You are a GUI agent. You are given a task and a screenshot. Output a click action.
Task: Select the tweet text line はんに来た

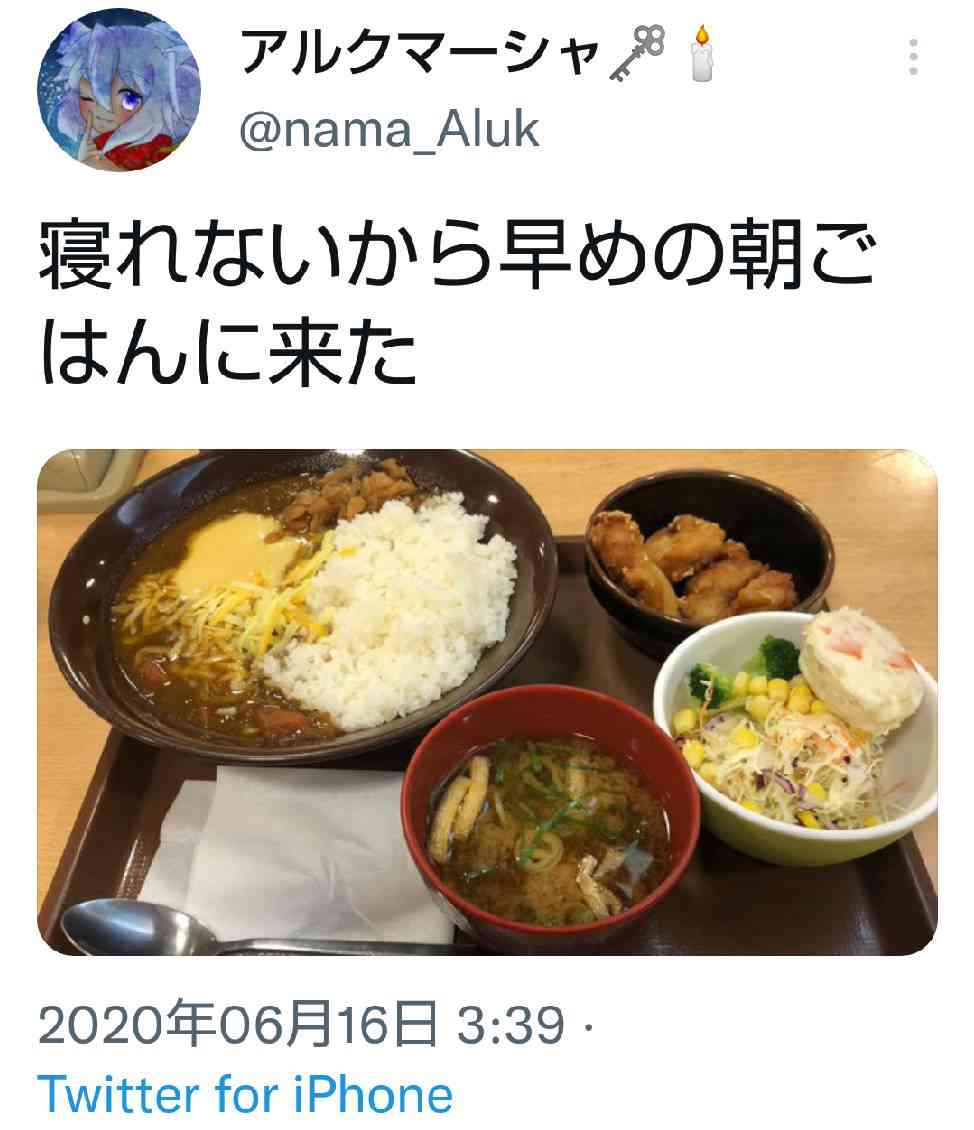tap(228, 352)
